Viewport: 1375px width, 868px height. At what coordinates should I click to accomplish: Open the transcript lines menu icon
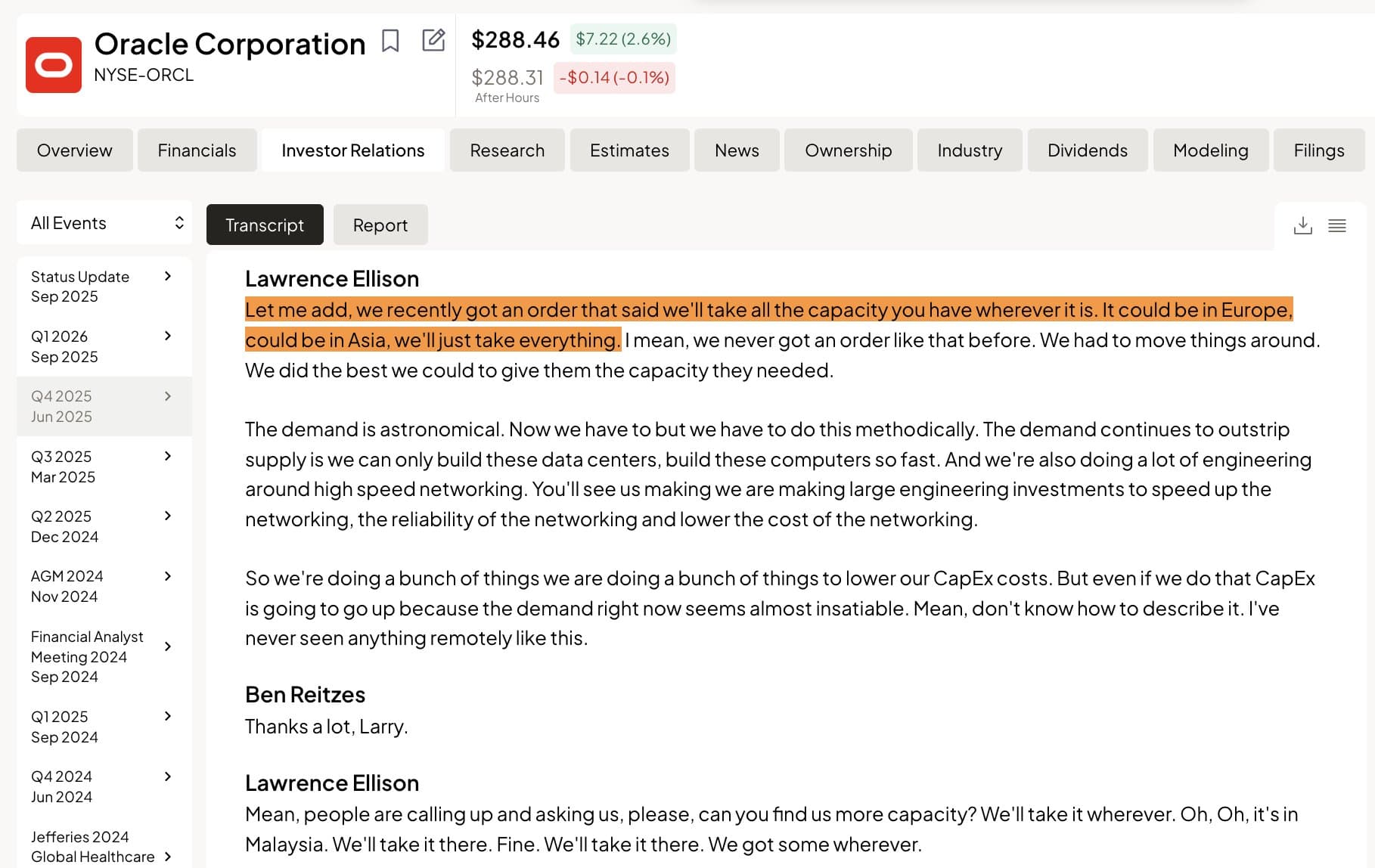pyautogui.click(x=1336, y=225)
